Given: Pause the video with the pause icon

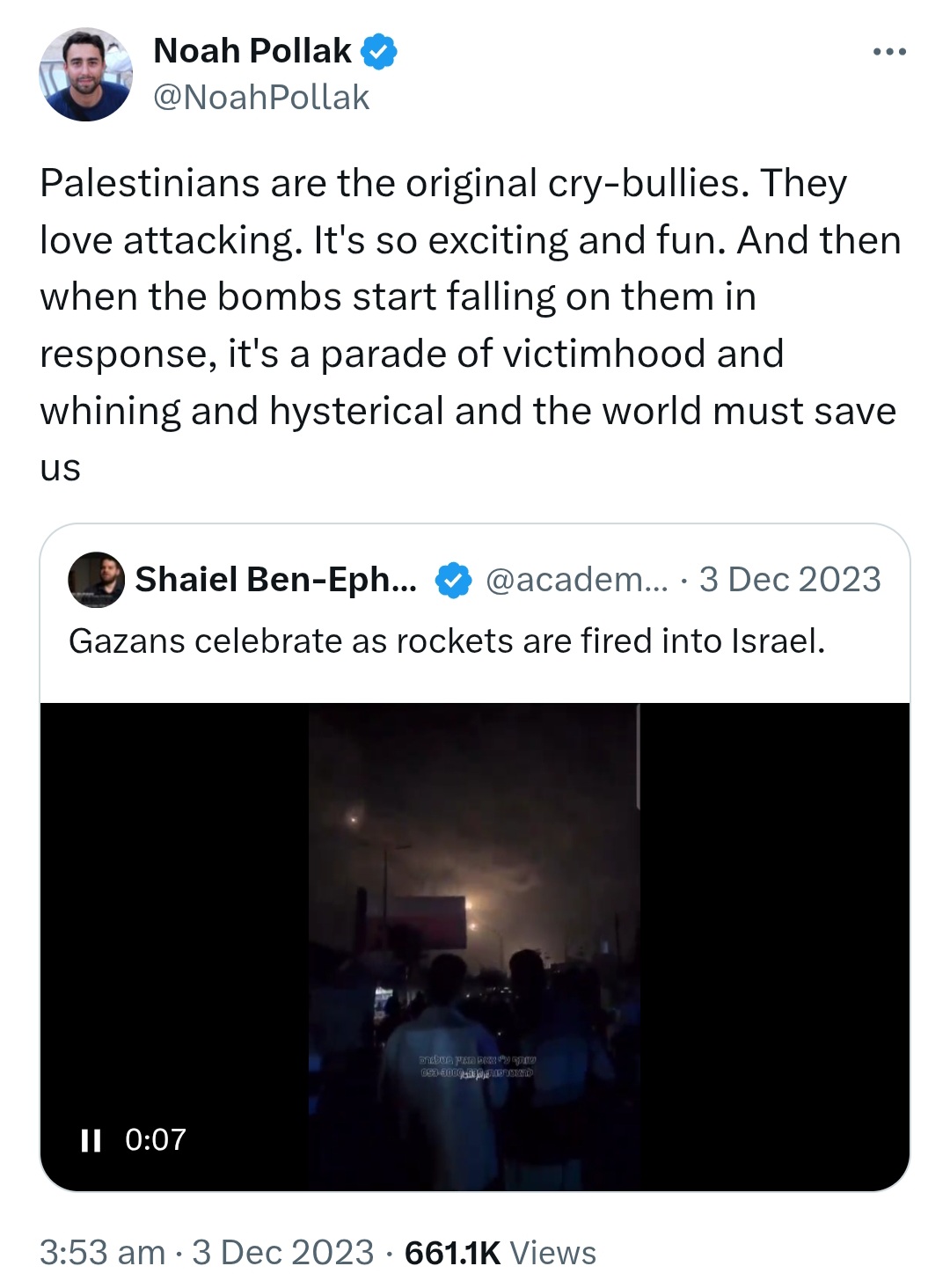Looking at the screenshot, I should click(91, 1140).
